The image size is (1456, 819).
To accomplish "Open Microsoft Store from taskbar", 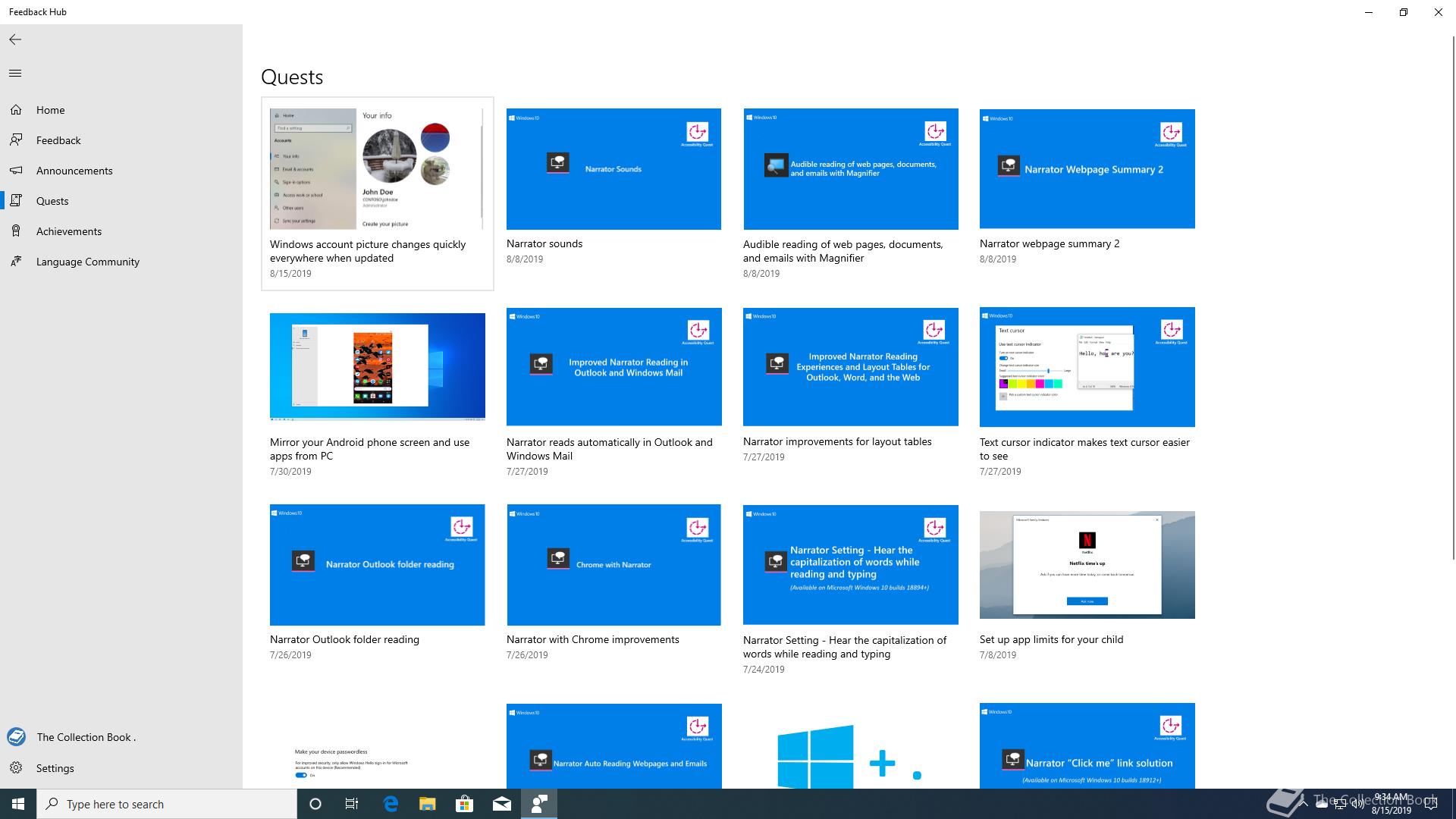I will click(x=464, y=804).
